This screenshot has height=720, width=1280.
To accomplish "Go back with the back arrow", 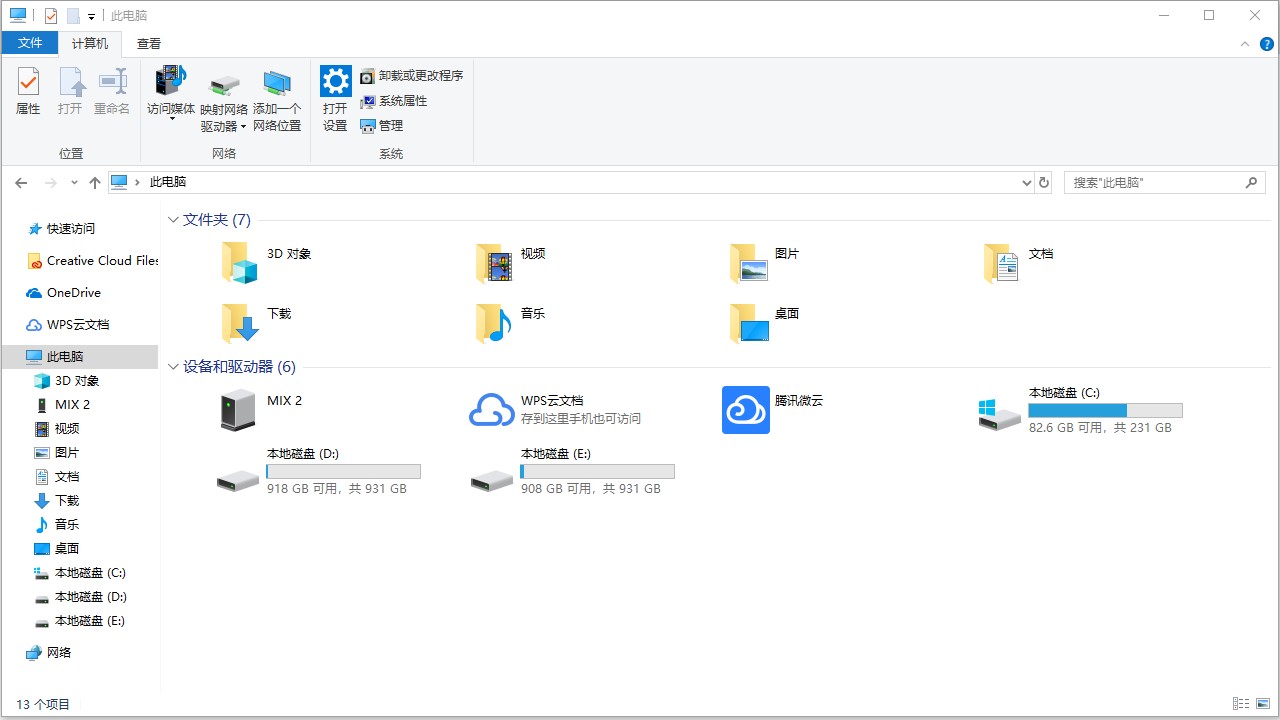I will tap(21, 183).
